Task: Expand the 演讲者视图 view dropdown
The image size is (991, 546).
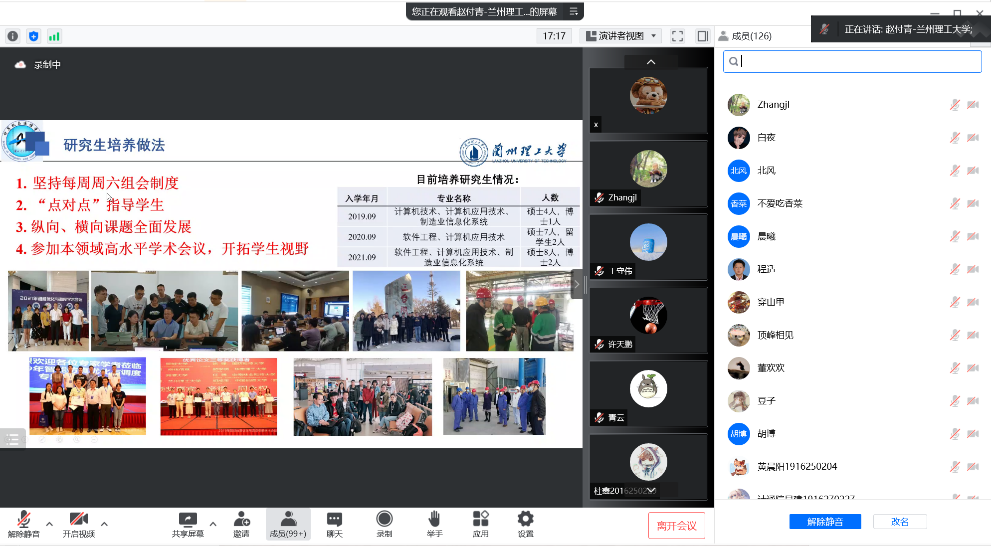Action: click(x=623, y=36)
